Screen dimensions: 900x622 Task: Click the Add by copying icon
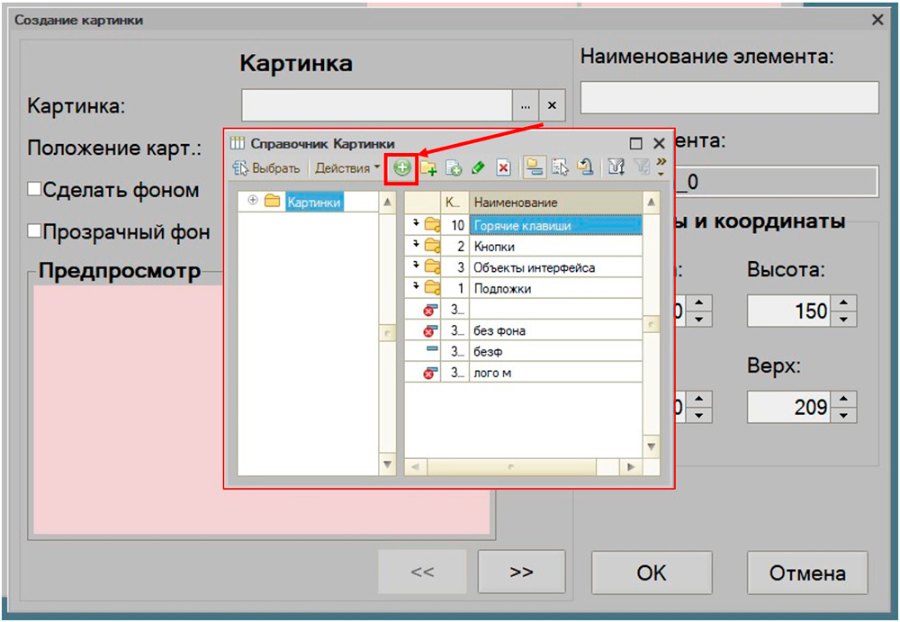(453, 168)
